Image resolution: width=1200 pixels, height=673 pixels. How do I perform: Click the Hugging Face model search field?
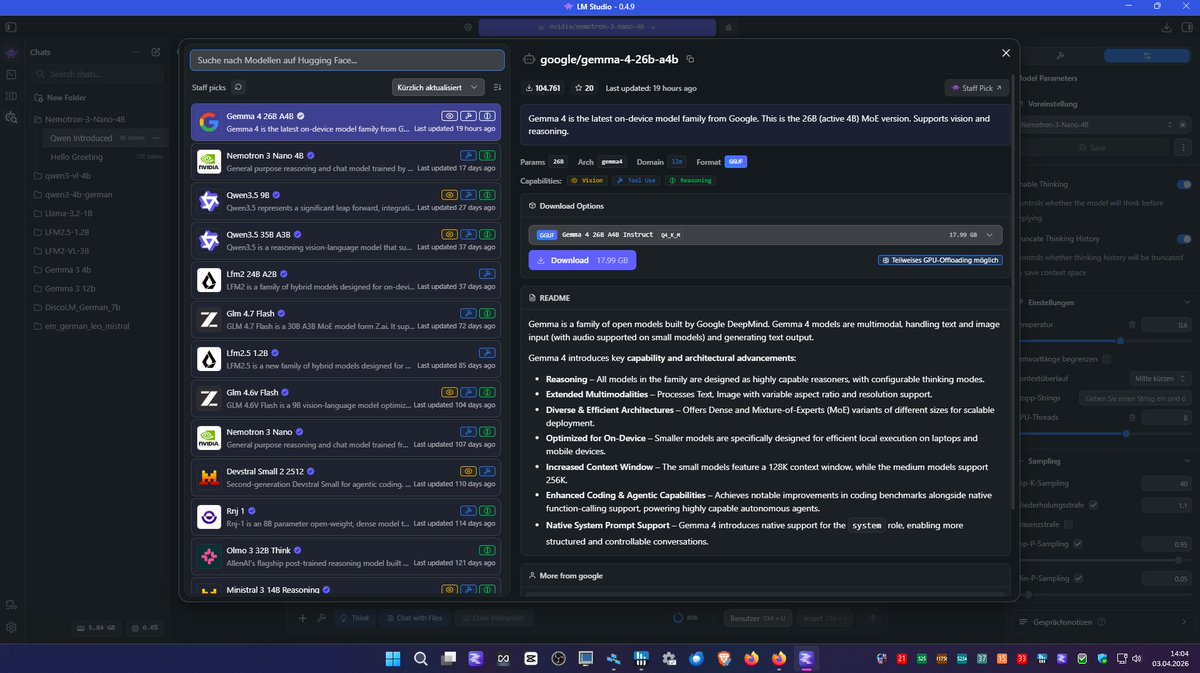coord(347,60)
